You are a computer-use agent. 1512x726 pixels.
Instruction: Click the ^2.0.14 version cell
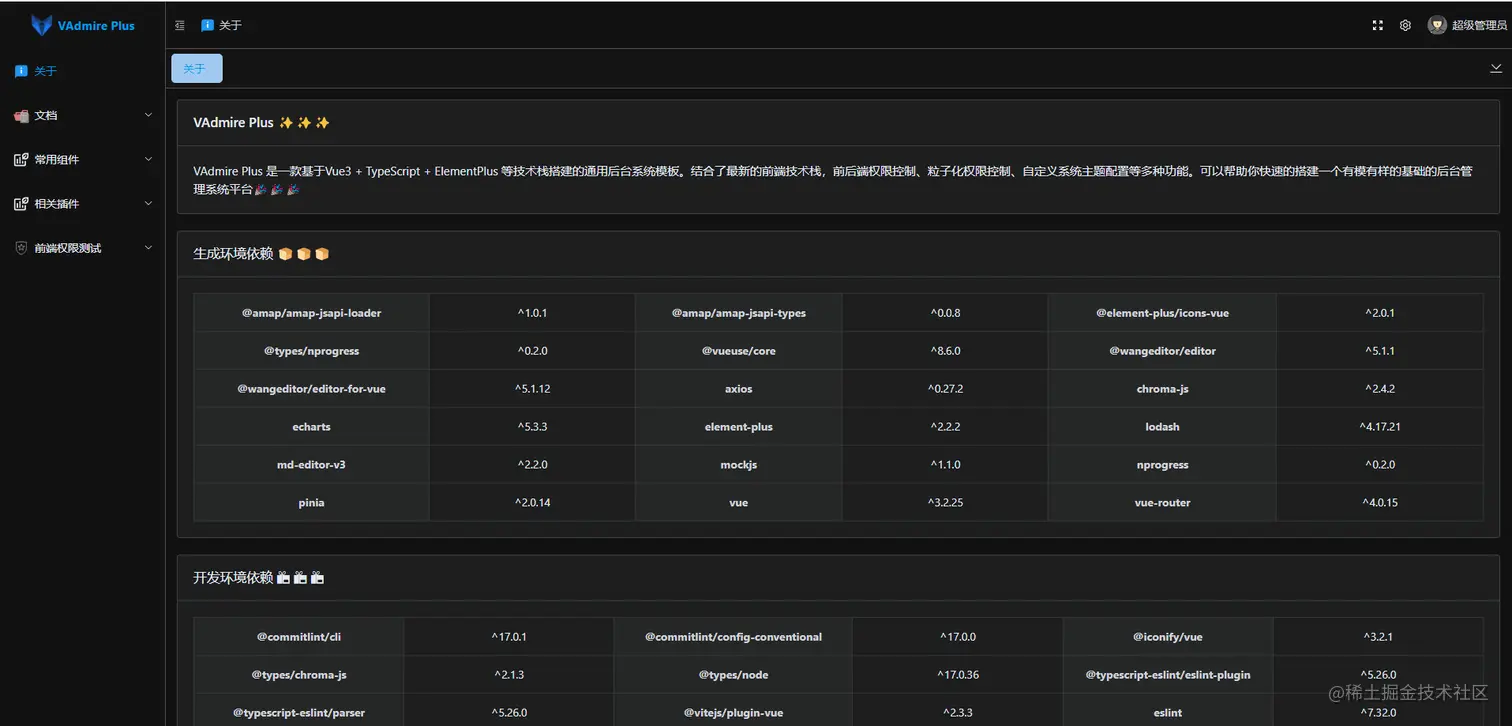click(x=532, y=503)
